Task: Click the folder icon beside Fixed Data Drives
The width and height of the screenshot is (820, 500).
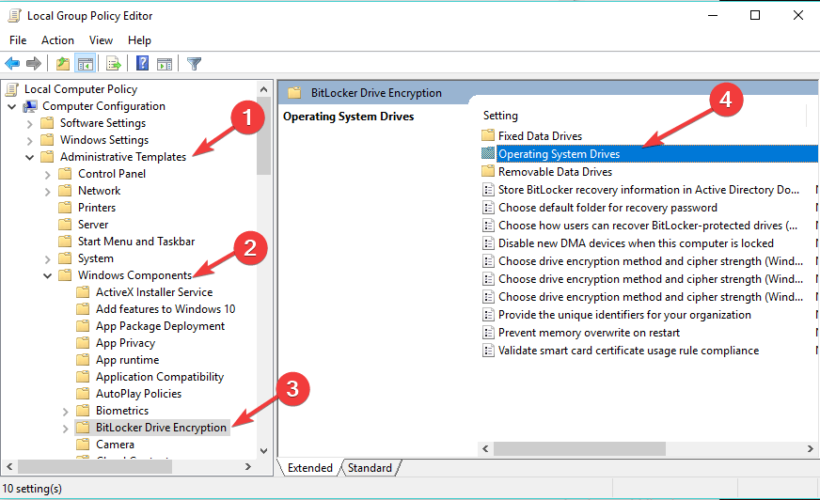Action: click(x=488, y=135)
